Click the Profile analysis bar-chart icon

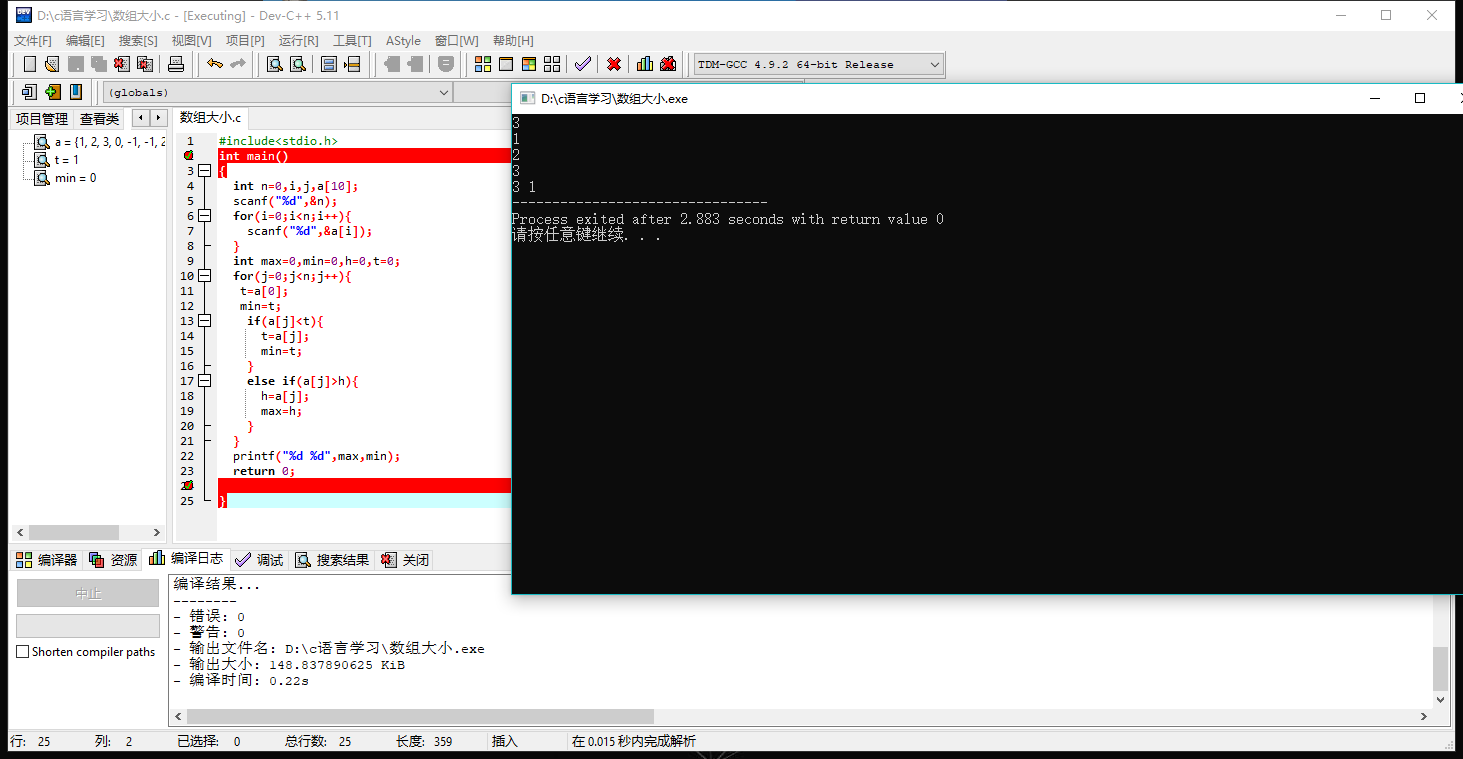(x=645, y=64)
